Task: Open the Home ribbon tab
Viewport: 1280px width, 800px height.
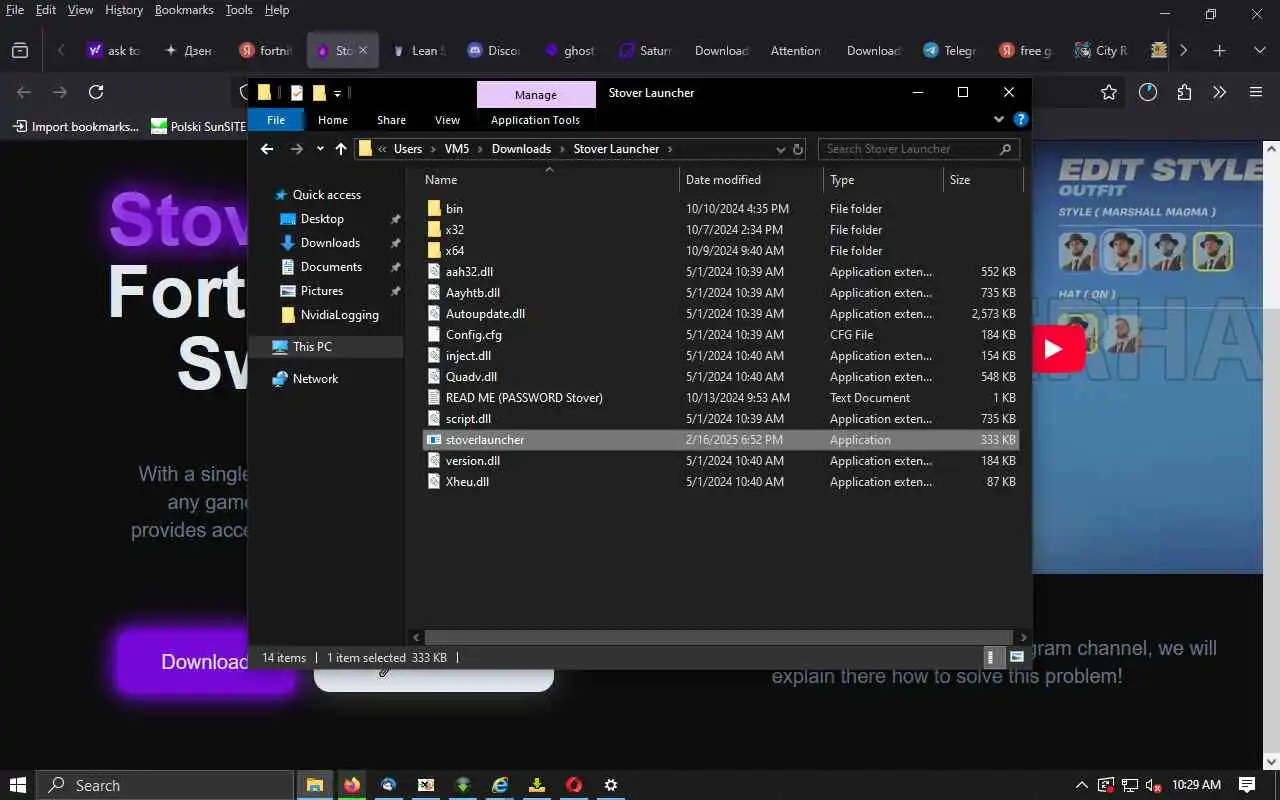Action: 333,120
